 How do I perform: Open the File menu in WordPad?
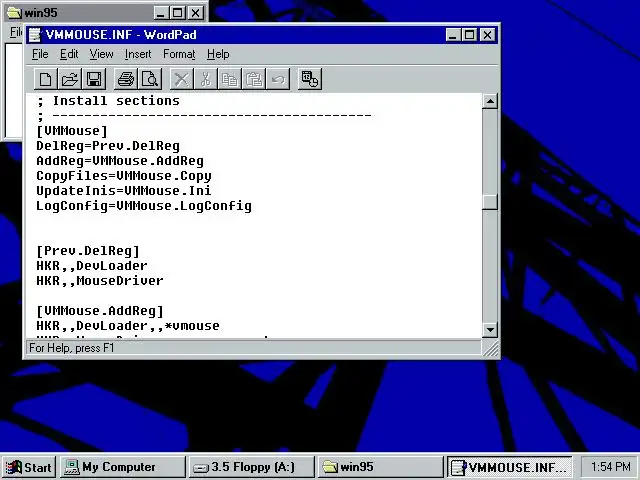point(40,54)
